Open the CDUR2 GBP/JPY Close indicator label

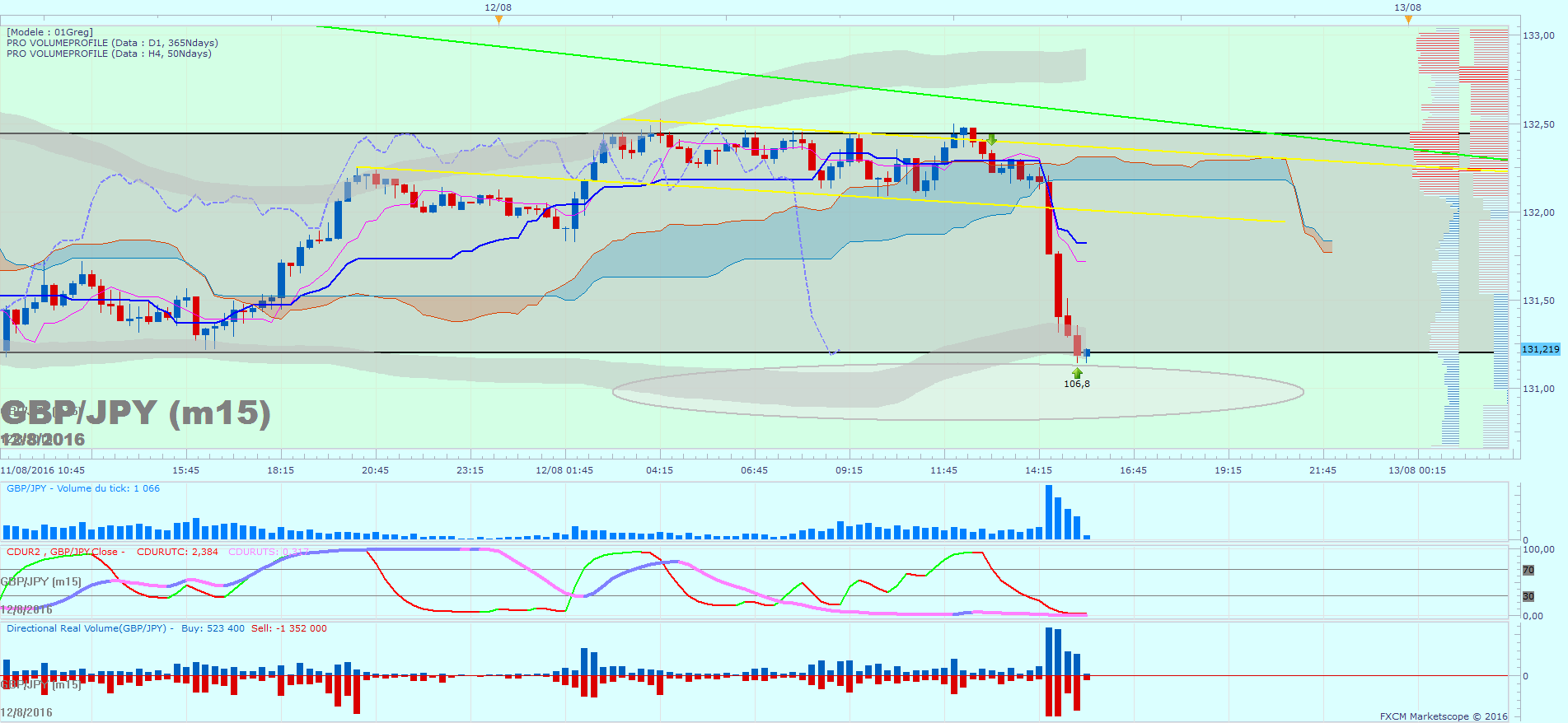coord(66,552)
